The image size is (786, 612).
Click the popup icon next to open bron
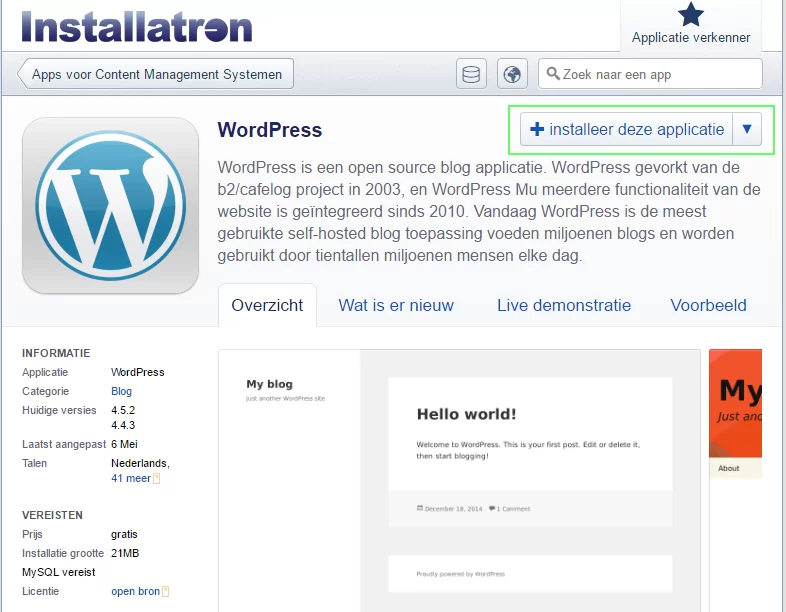tap(166, 591)
